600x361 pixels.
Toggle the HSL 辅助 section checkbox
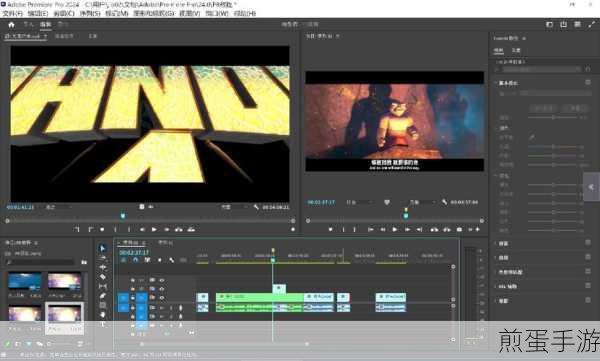[588, 286]
